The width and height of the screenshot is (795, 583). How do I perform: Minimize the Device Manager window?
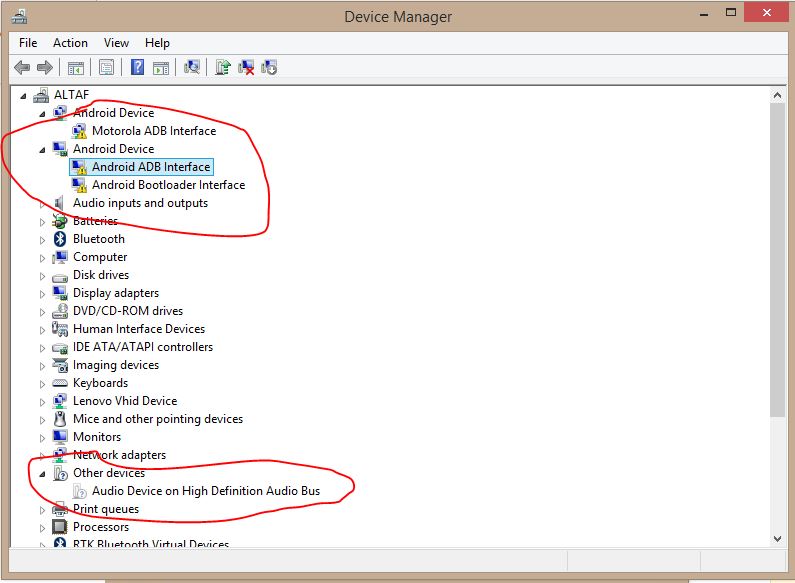704,14
